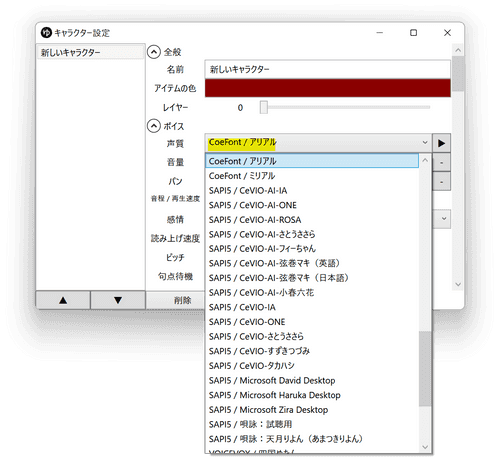Choose SAPI5 / CeVIO-すずきつづみ

point(312,351)
